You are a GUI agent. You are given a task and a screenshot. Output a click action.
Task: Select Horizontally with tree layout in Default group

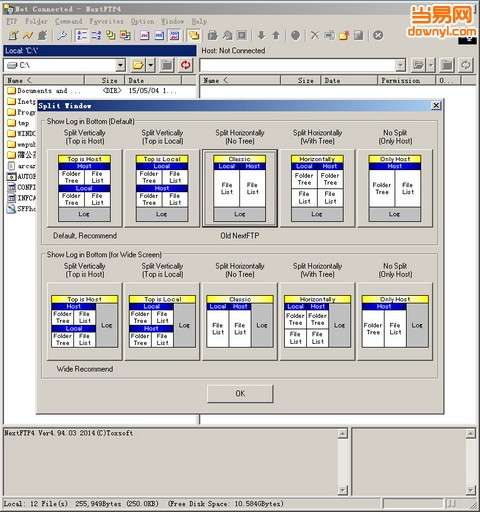click(x=317, y=188)
